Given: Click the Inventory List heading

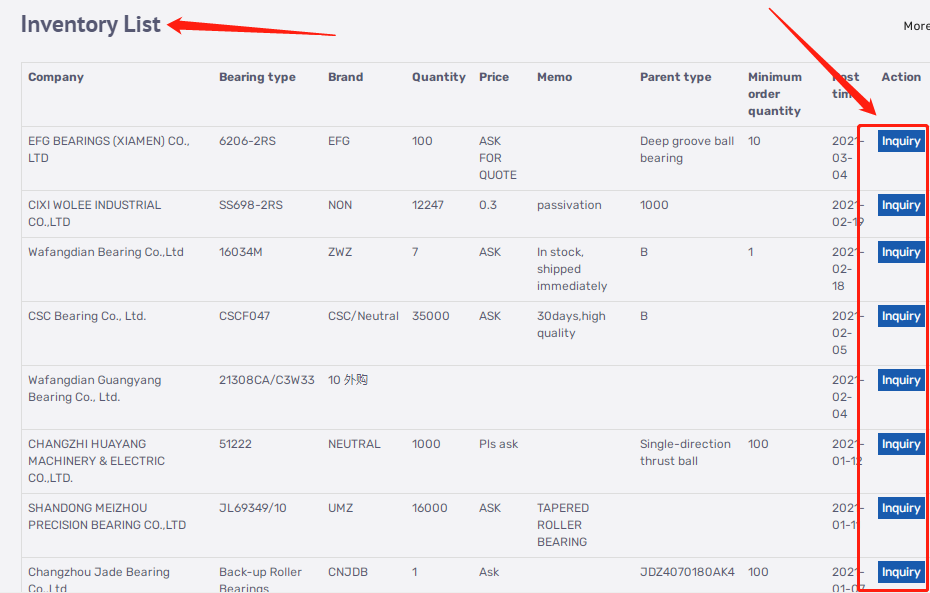Looking at the screenshot, I should click(91, 25).
